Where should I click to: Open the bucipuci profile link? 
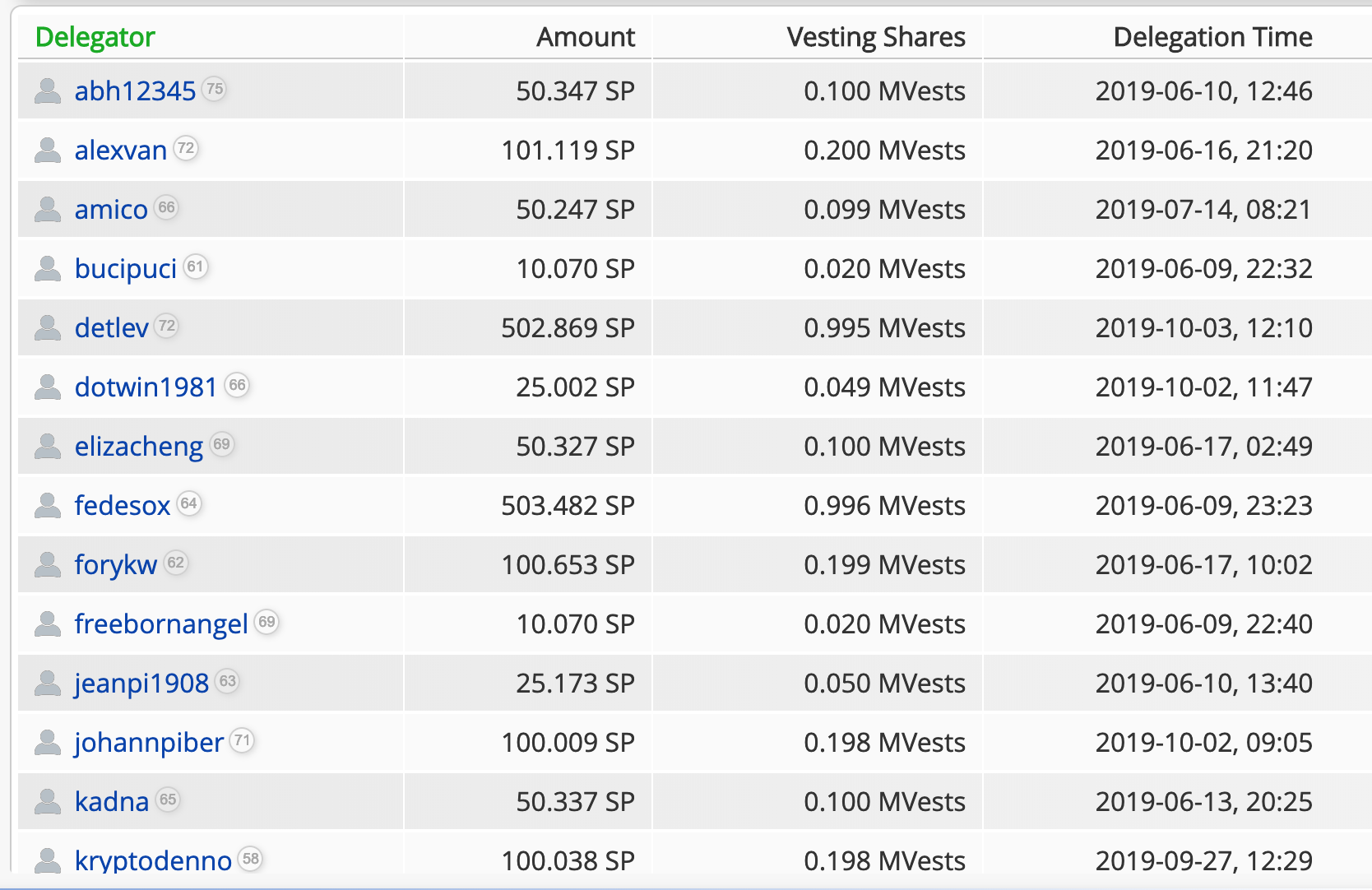126,269
